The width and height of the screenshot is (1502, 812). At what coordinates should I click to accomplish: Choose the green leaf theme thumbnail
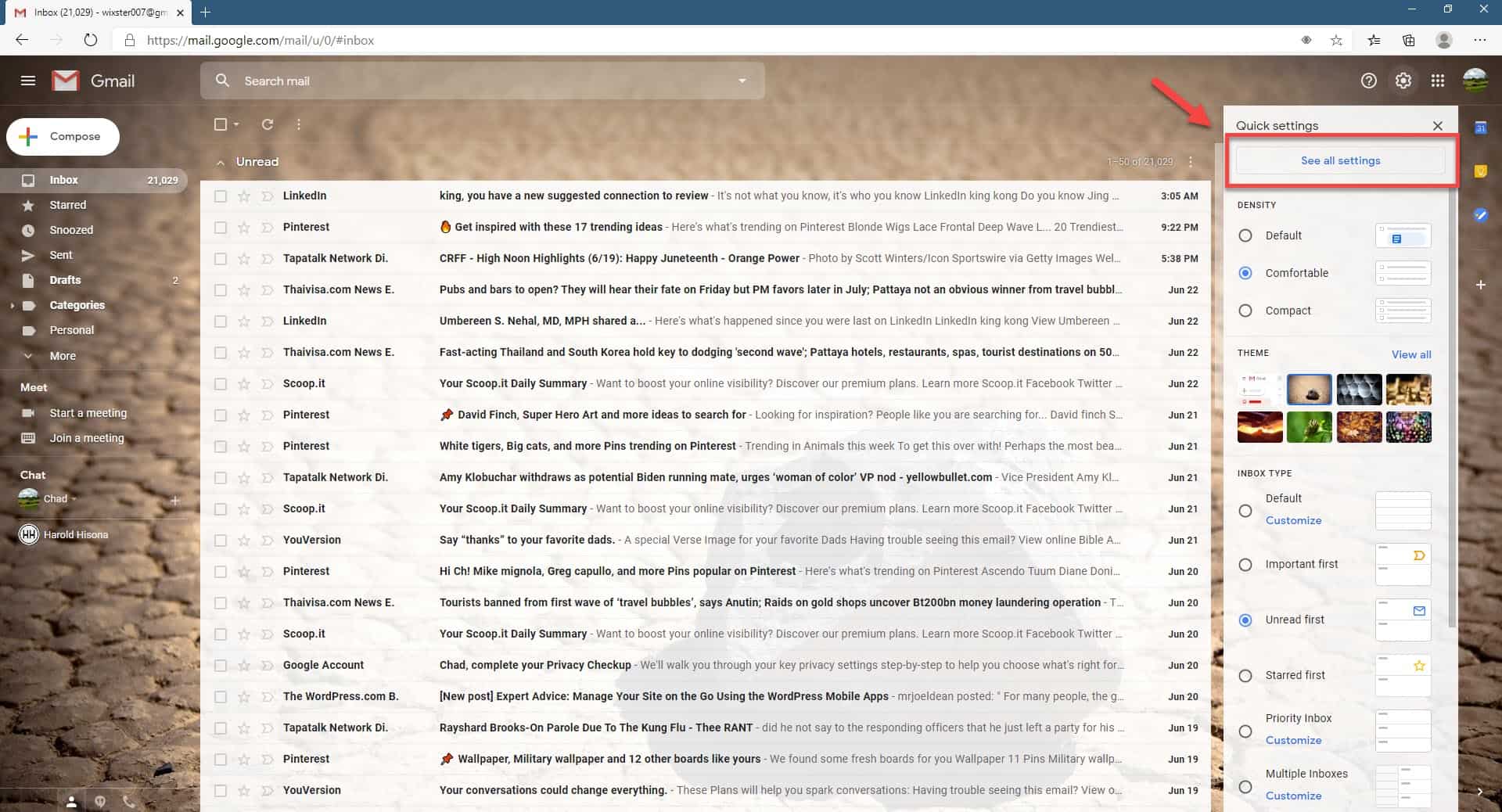[1309, 428]
